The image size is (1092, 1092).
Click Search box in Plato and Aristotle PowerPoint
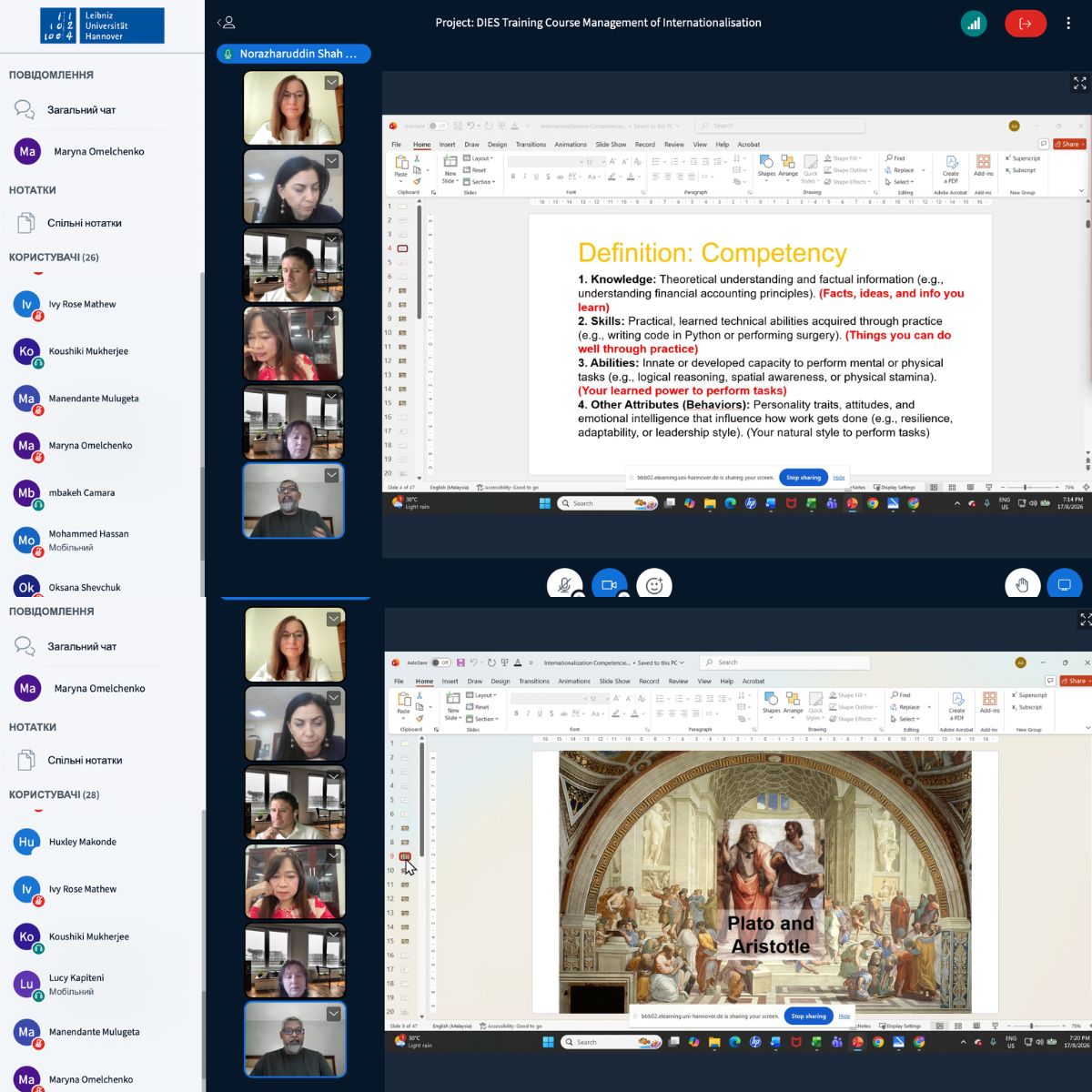click(x=784, y=662)
